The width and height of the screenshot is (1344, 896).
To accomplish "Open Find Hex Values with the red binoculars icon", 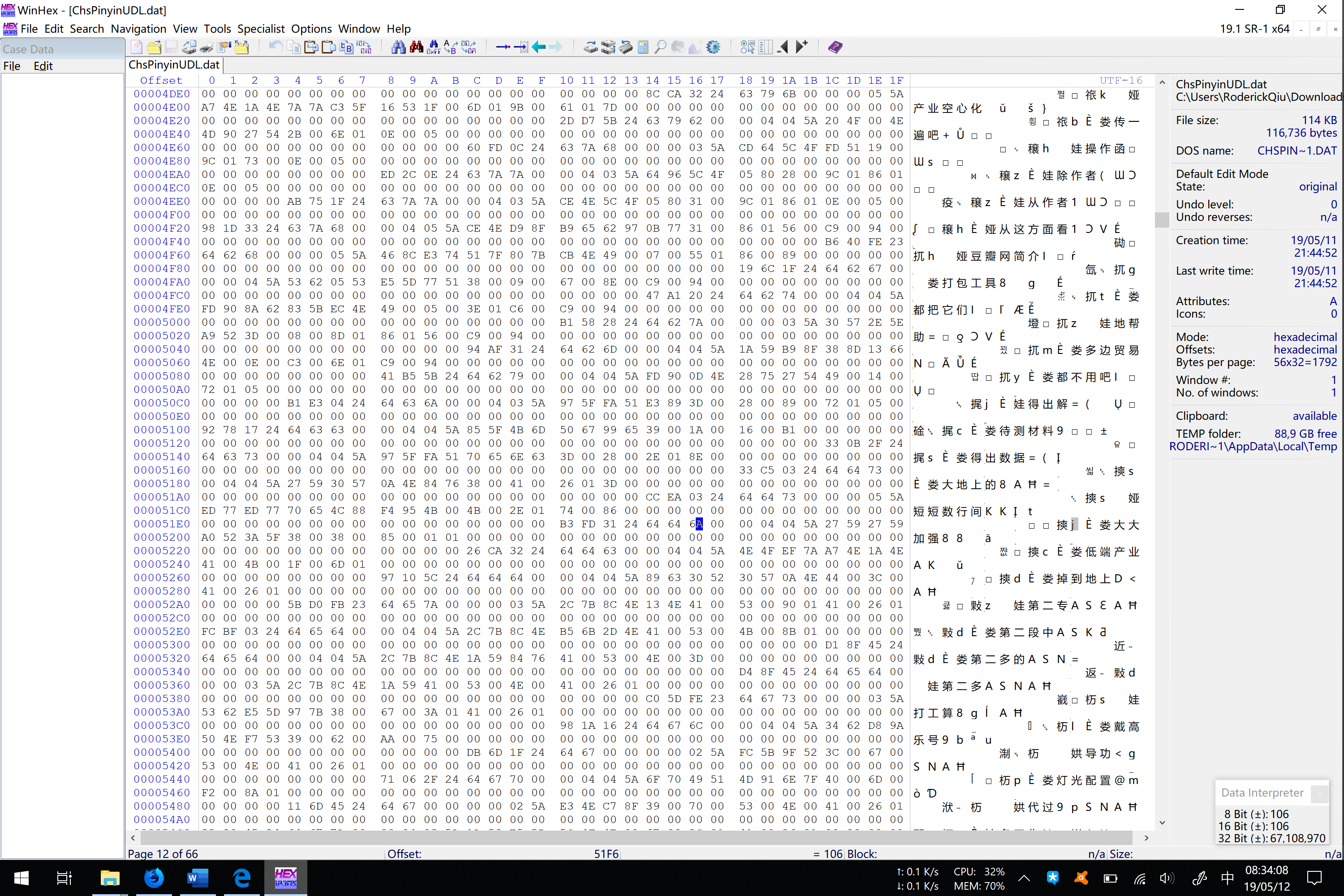I will 416,47.
